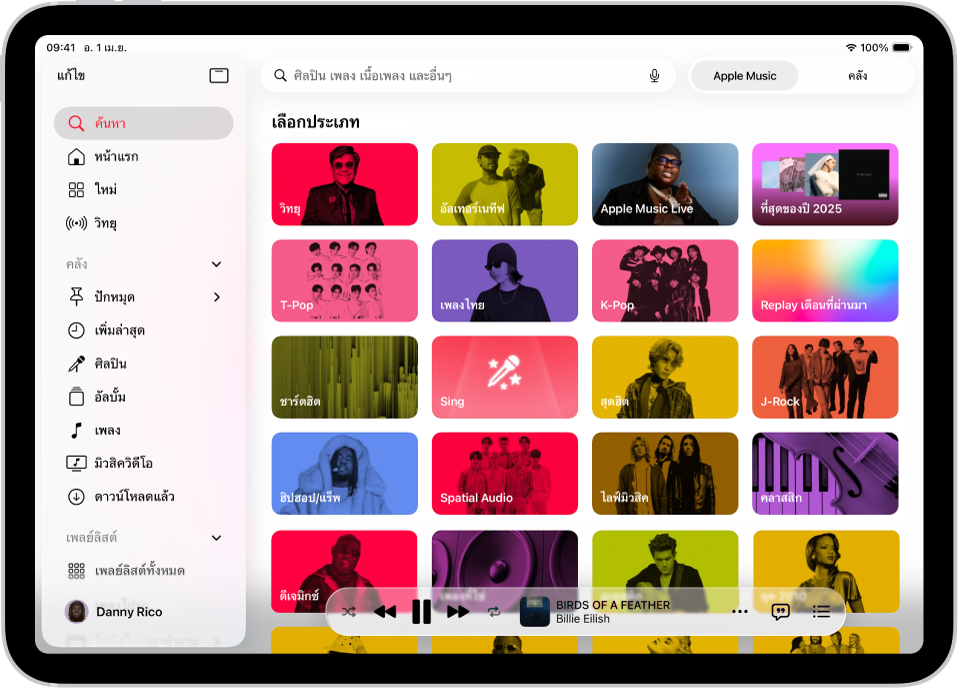963x689 pixels.
Task: Click the BIRDS OF A FEATHER song title
Action: click(x=613, y=605)
